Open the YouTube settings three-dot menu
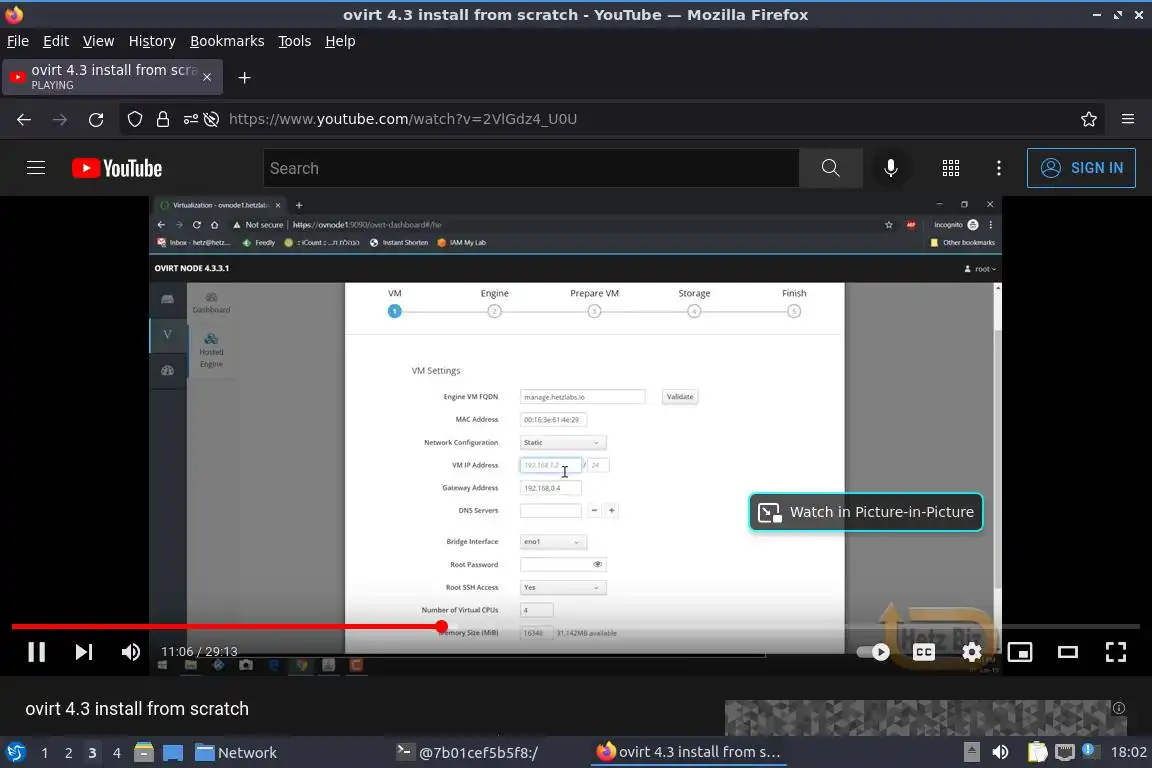Image resolution: width=1152 pixels, height=768 pixels. (998, 168)
